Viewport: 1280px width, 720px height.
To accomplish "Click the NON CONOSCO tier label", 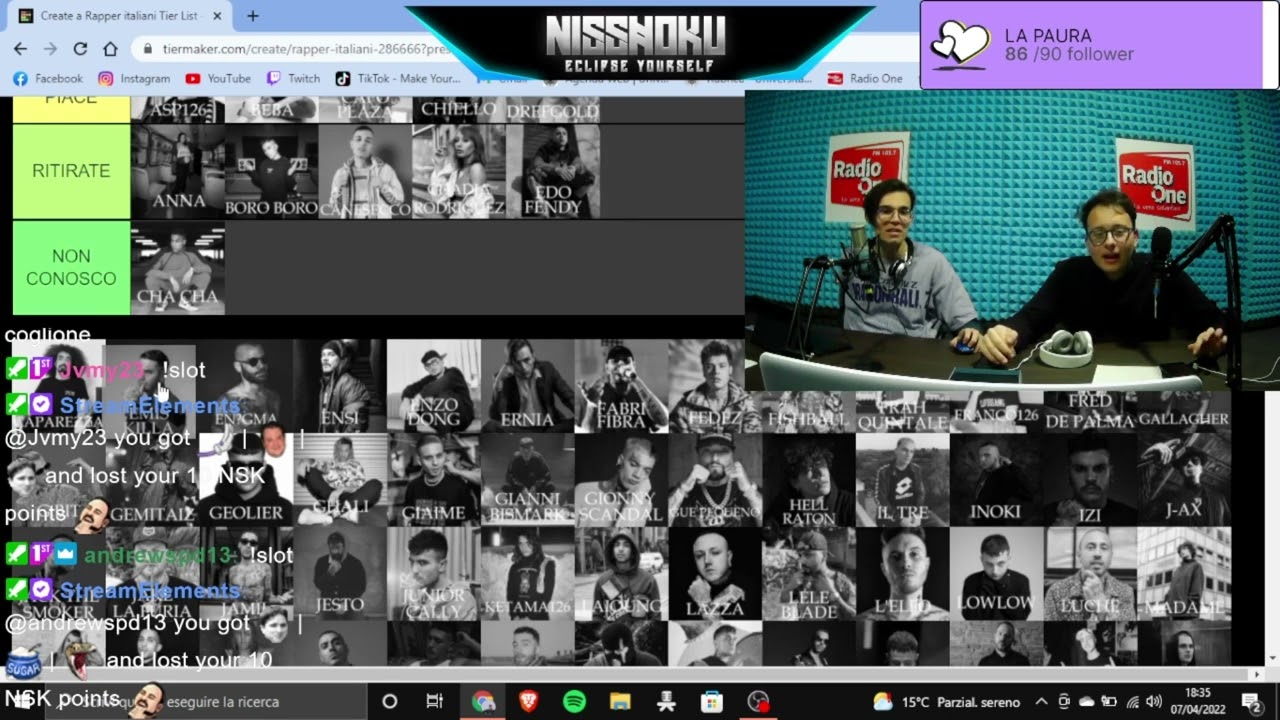I will pos(71,267).
